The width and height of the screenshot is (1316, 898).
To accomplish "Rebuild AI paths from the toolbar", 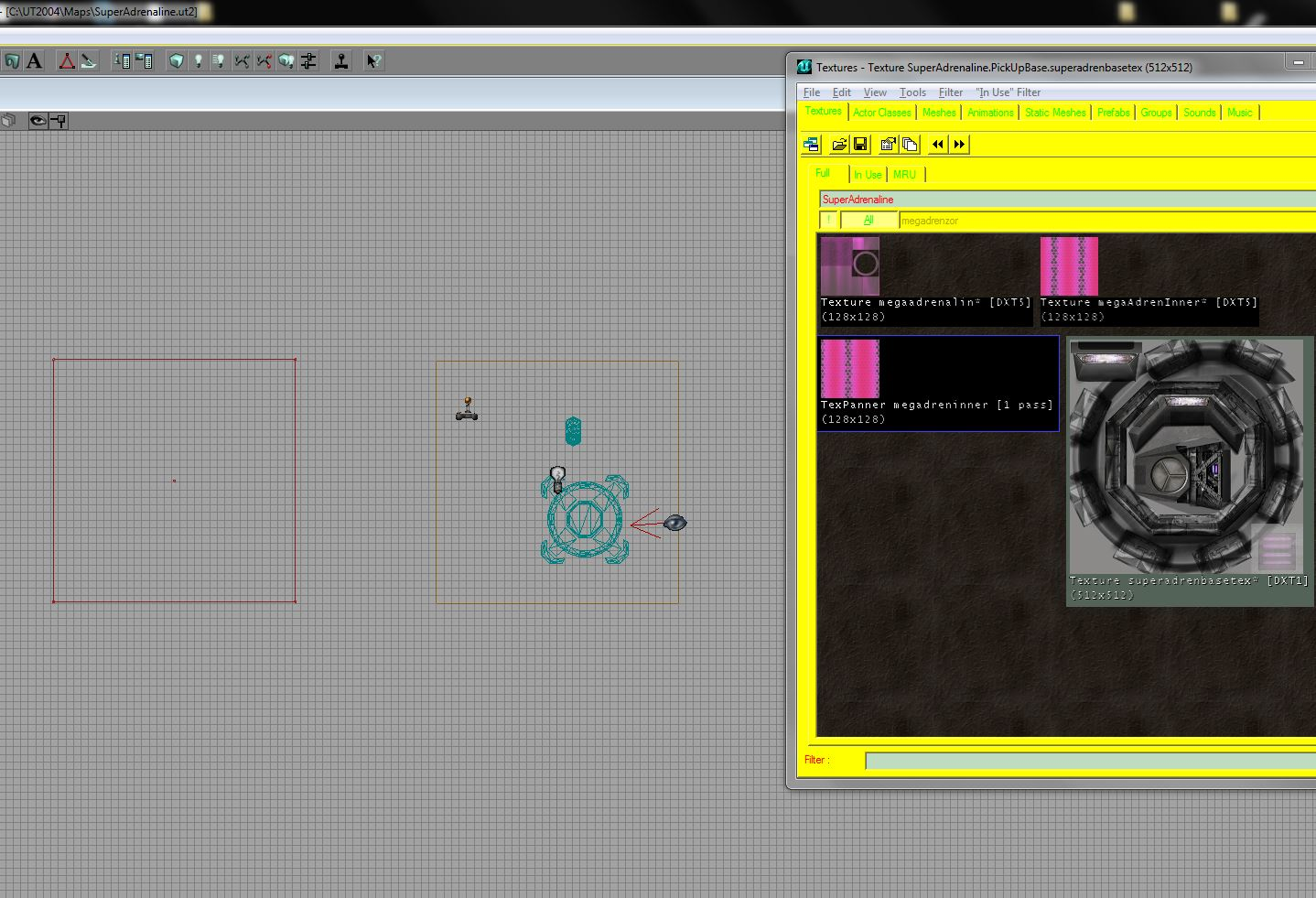I will coord(241,60).
